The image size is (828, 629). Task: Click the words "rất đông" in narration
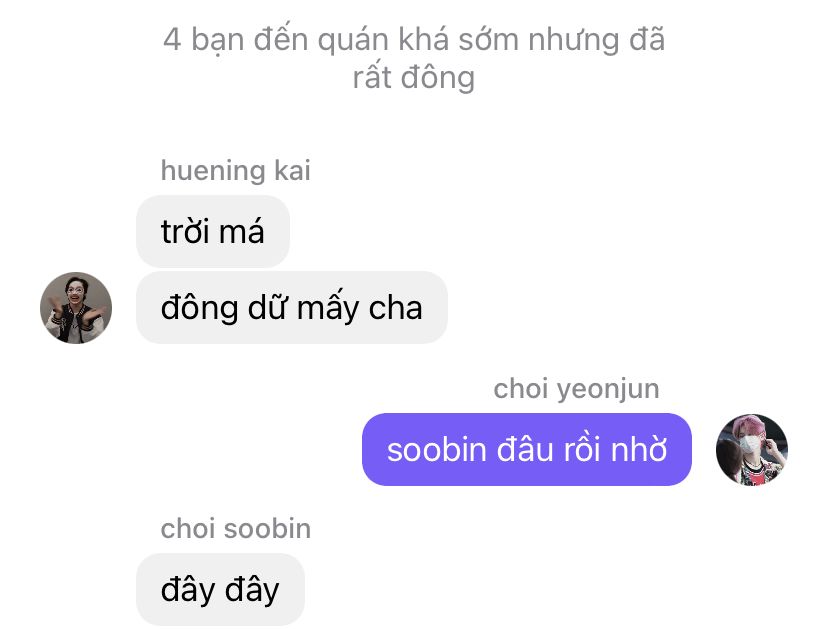pos(414,78)
